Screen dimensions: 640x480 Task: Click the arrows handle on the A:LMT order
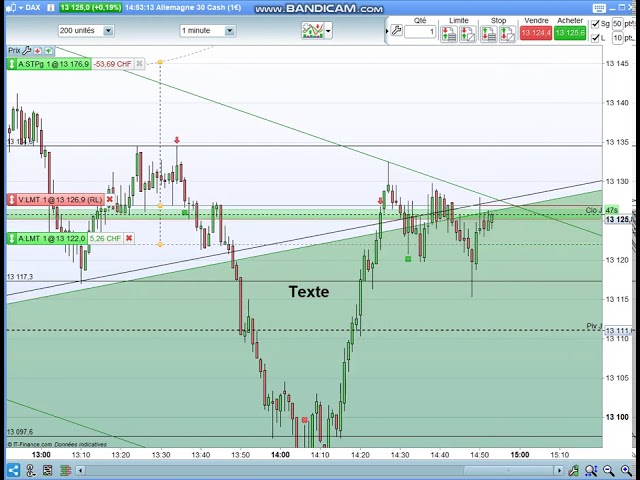pos(11,238)
